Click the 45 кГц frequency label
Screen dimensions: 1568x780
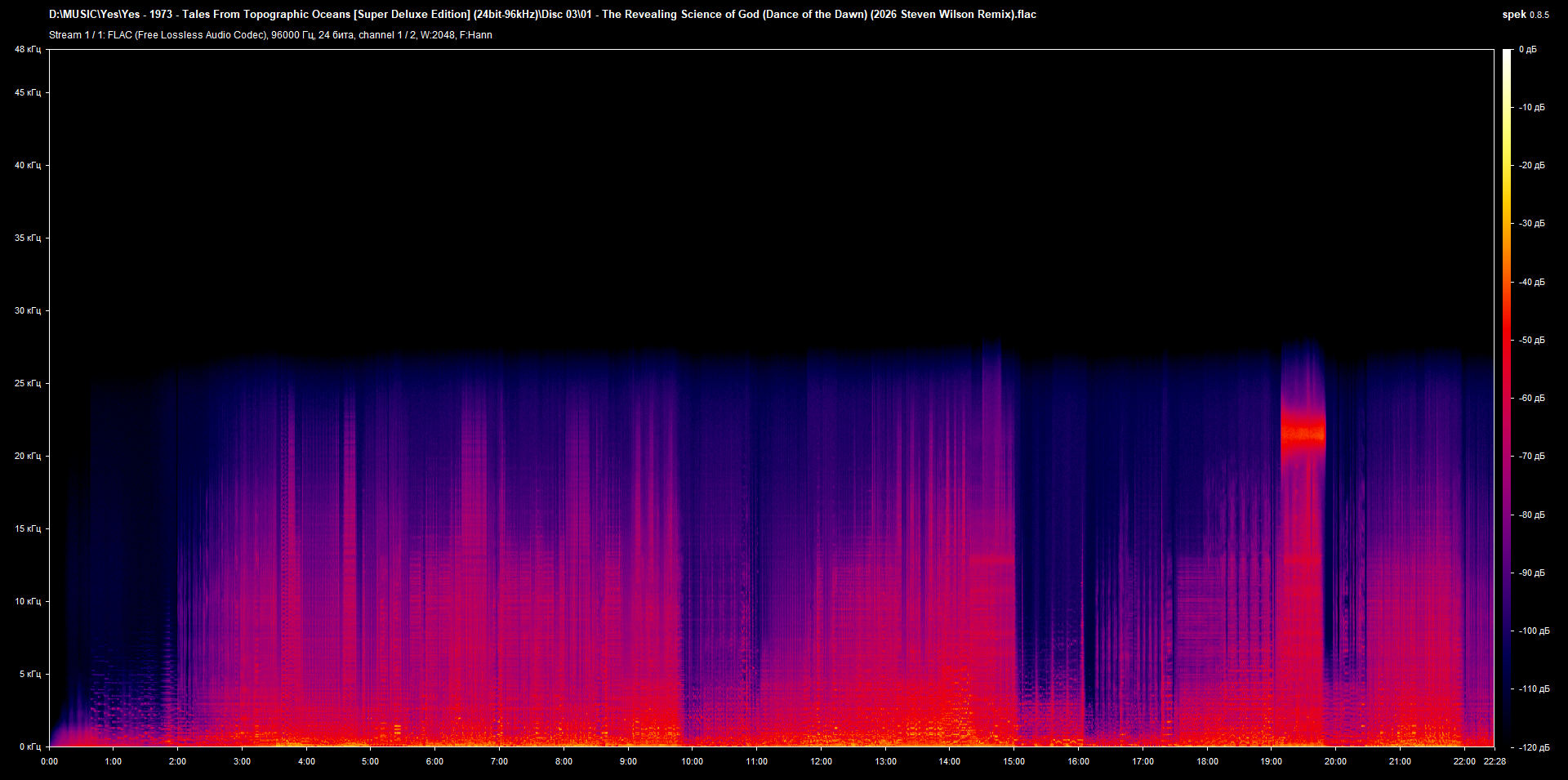pyautogui.click(x=27, y=93)
